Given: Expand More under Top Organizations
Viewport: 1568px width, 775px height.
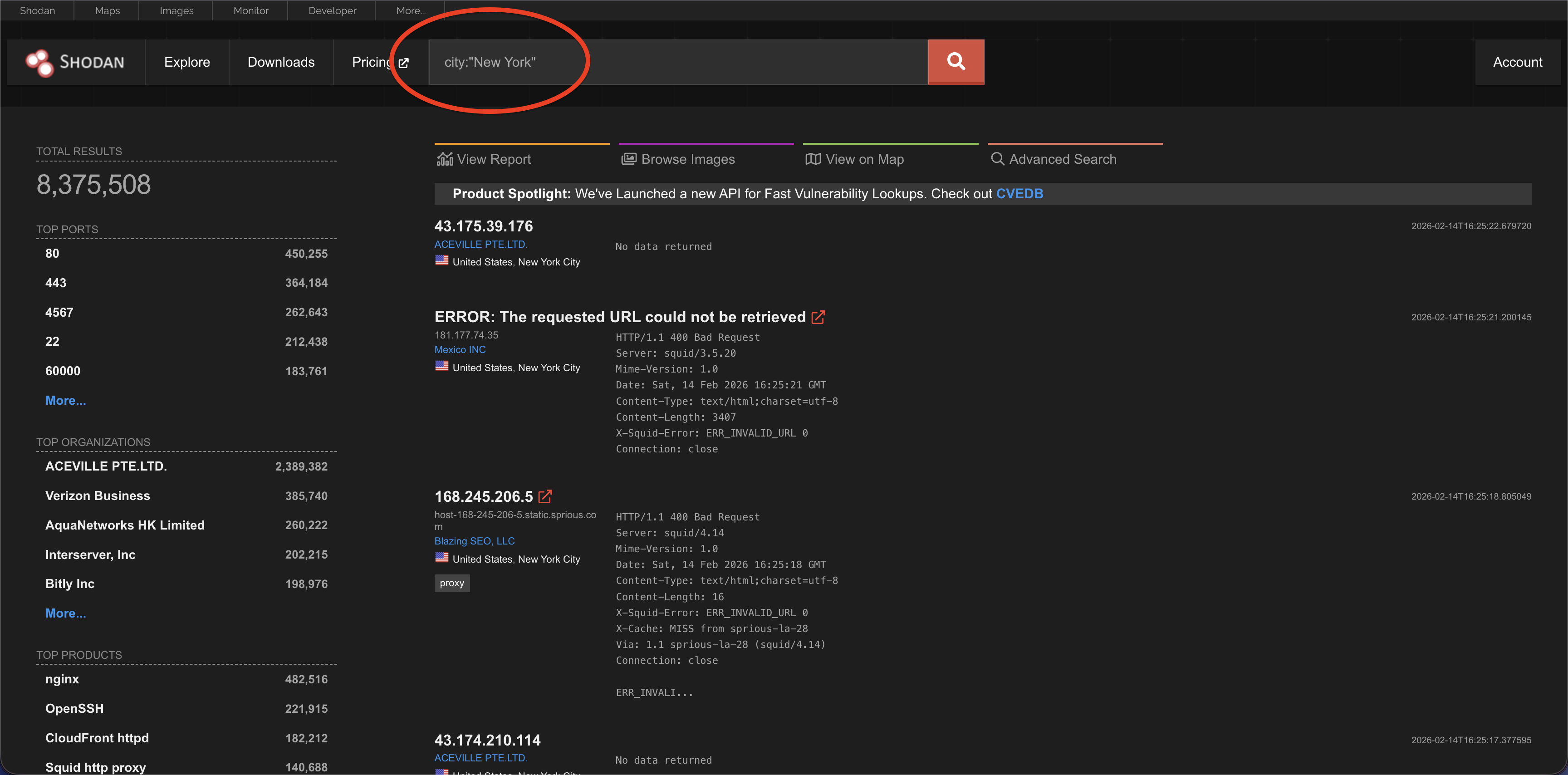Looking at the screenshot, I should click(x=66, y=613).
